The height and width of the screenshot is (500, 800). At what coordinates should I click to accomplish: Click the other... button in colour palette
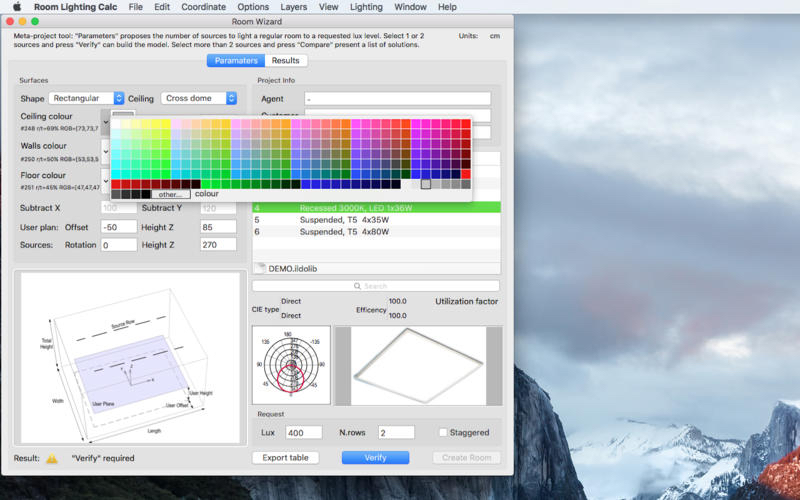(170, 194)
